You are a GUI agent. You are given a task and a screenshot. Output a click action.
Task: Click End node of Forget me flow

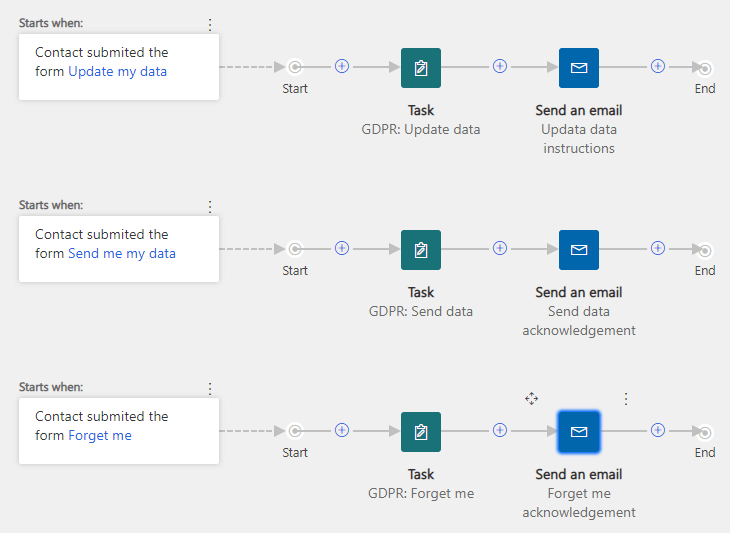(x=705, y=432)
